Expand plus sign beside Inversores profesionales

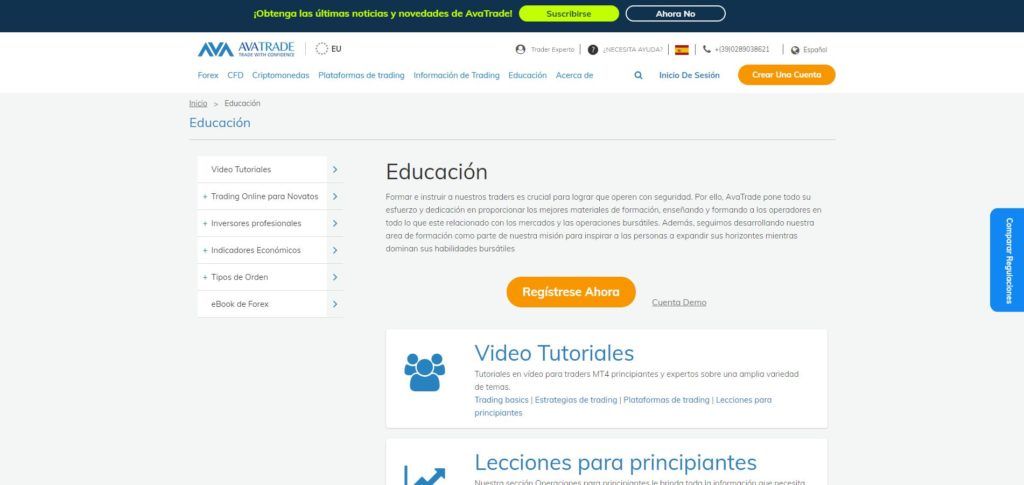click(205, 223)
